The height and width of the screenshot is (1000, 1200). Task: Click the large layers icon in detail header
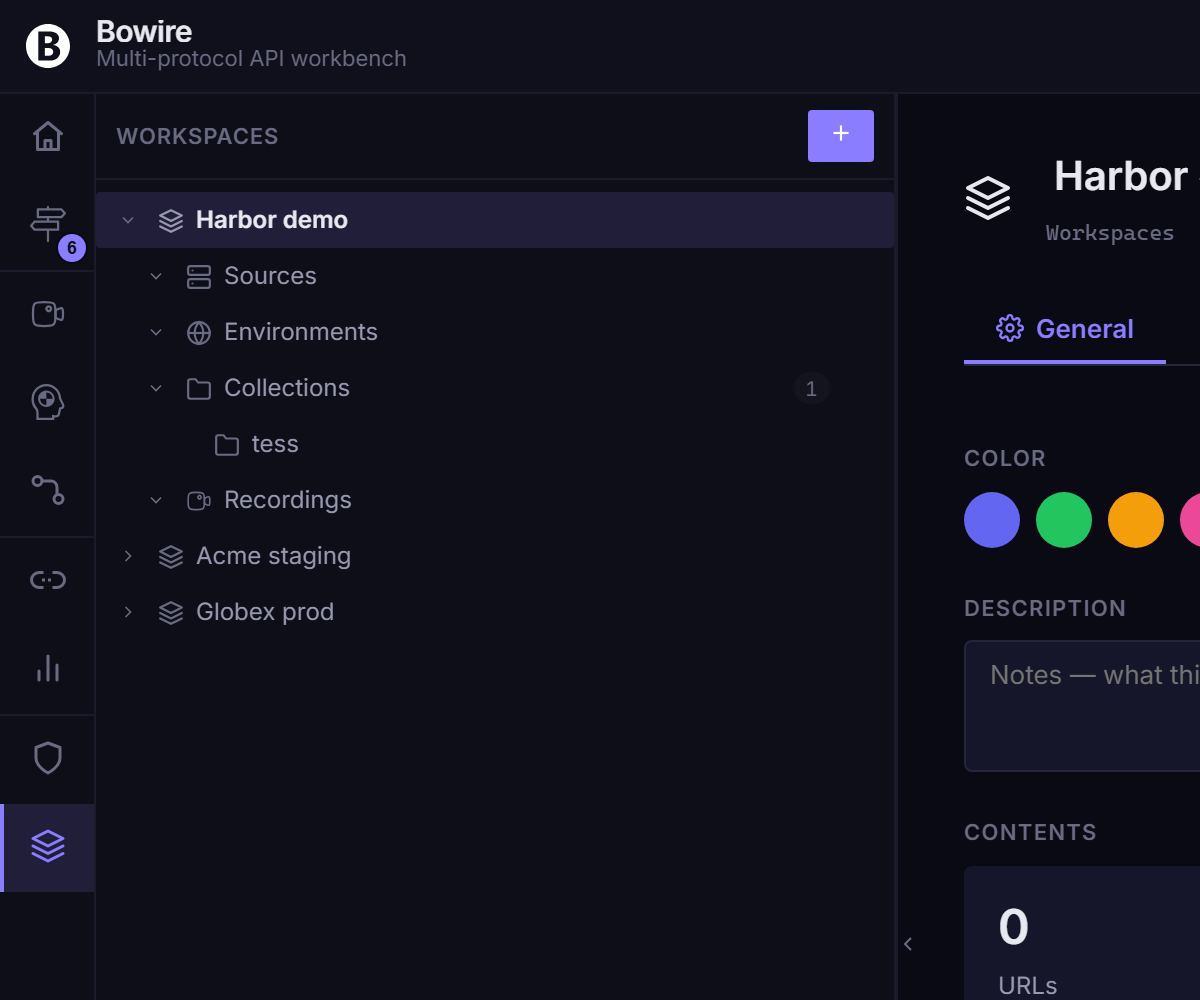point(988,198)
